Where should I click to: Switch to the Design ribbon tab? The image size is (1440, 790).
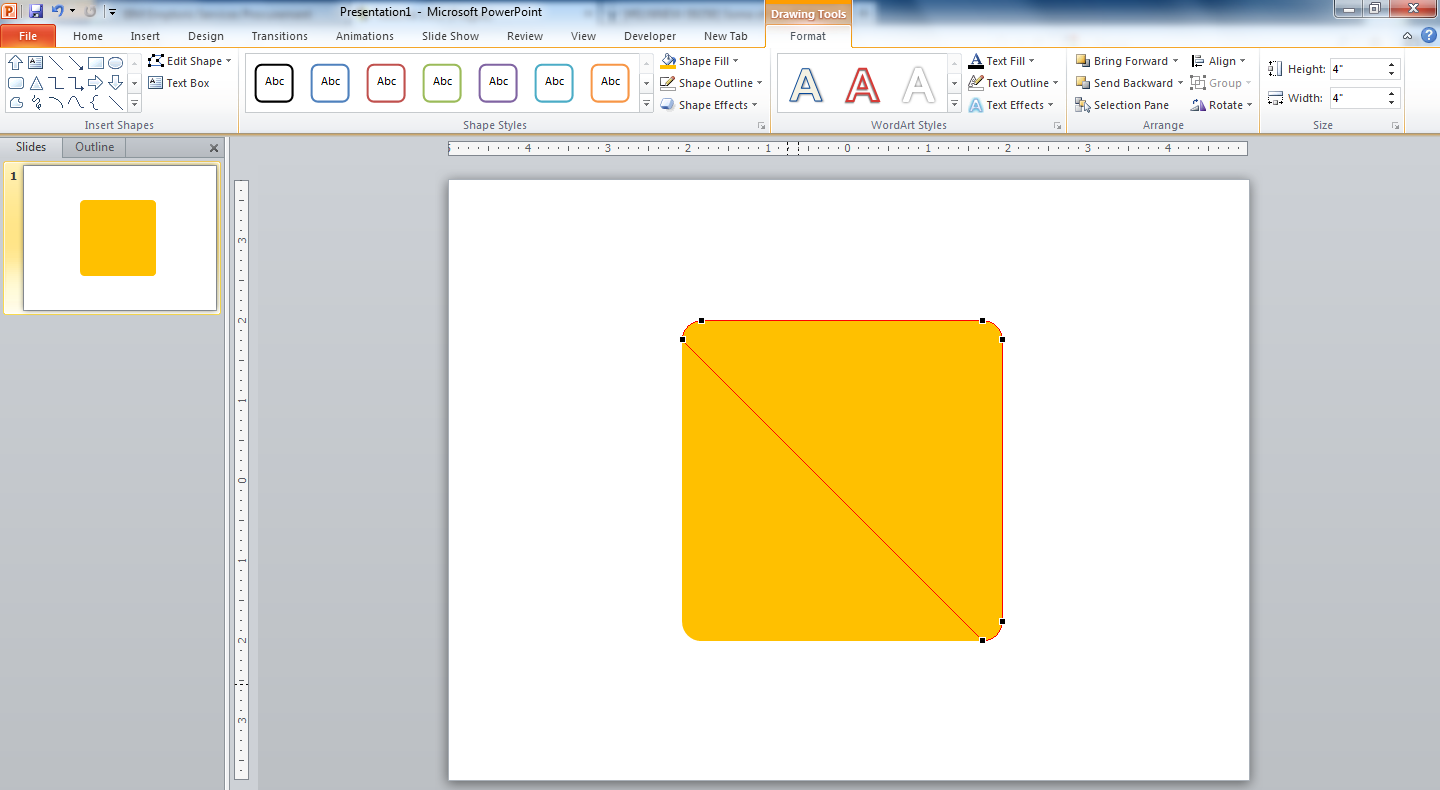point(206,36)
